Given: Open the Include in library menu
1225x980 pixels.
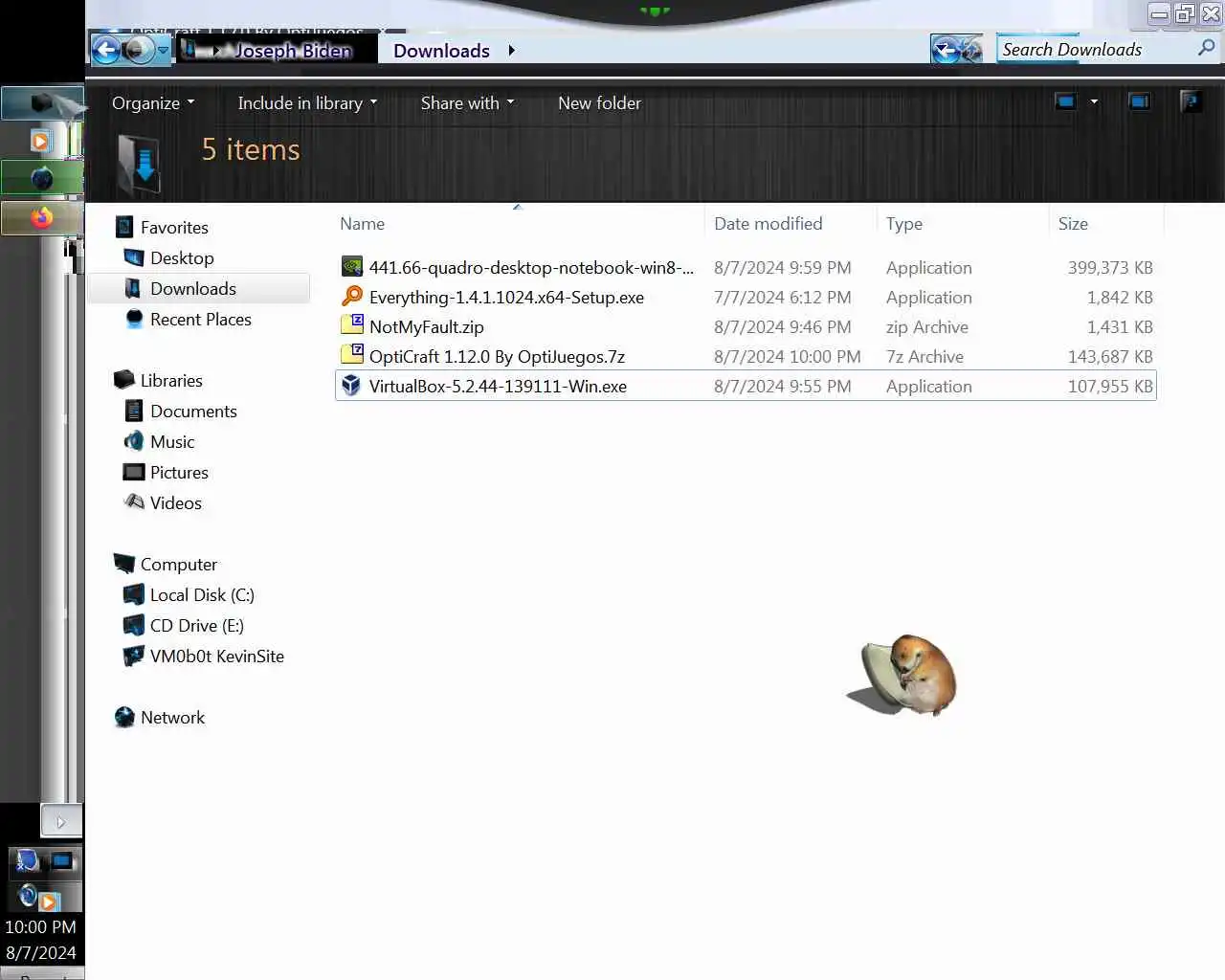Looking at the screenshot, I should tap(307, 102).
